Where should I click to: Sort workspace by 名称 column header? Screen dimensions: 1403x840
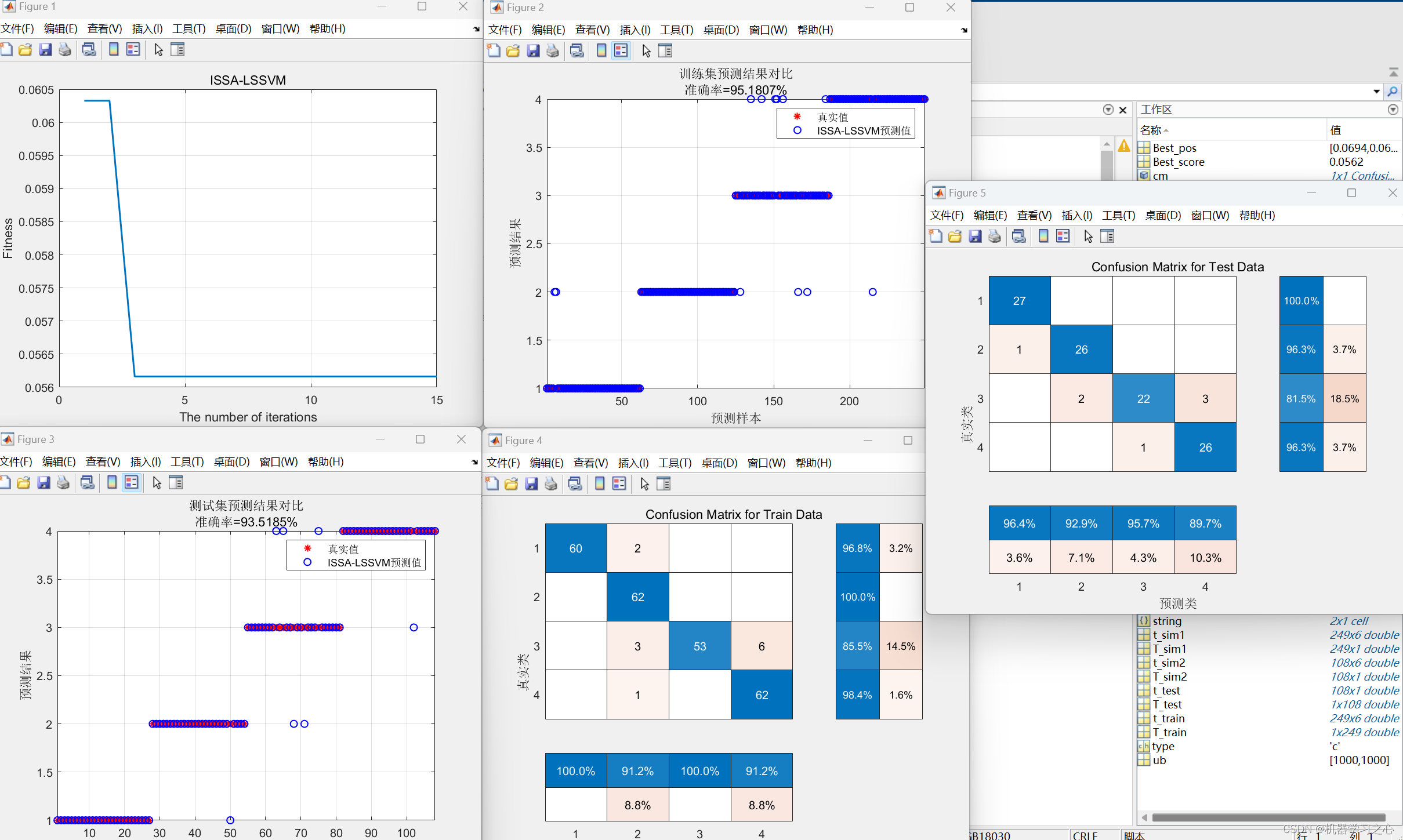1231,130
